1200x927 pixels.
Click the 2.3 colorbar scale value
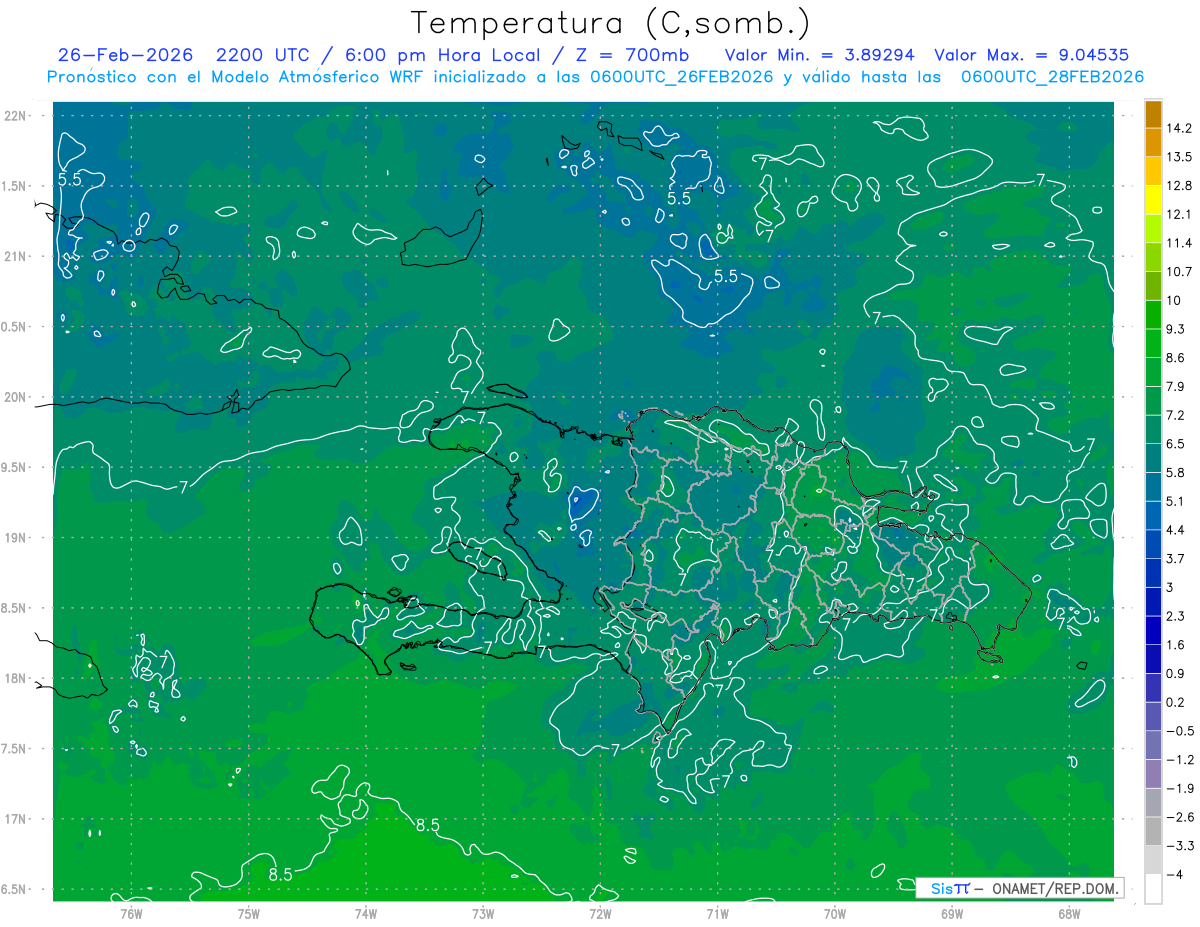pos(1176,616)
